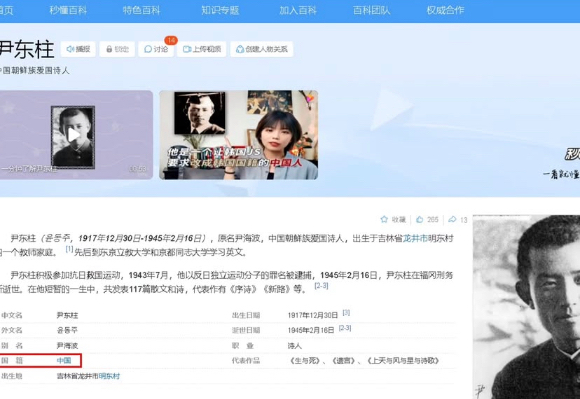The width and height of the screenshot is (580, 399).
Task: Click the 播报 audio playback button
Action: click(x=78, y=49)
